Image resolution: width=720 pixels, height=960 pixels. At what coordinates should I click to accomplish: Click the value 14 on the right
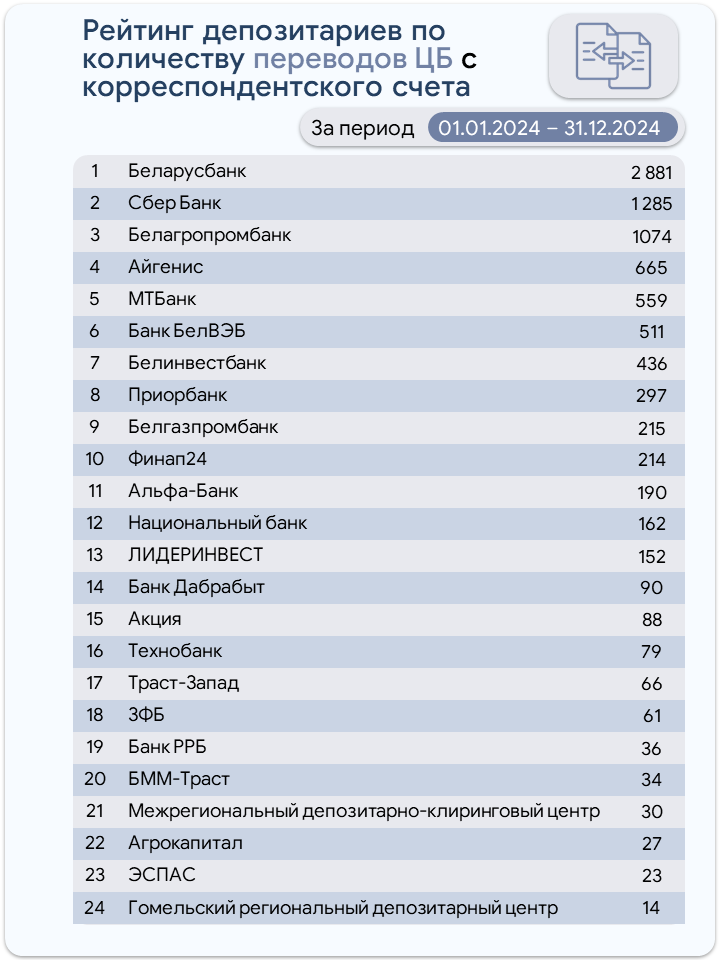(651, 907)
